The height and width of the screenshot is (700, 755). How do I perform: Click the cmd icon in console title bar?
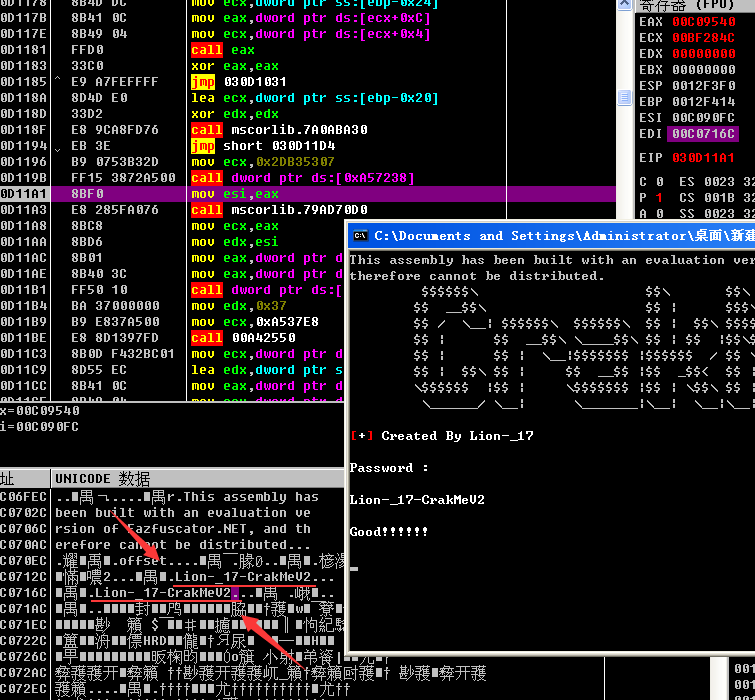(360, 236)
